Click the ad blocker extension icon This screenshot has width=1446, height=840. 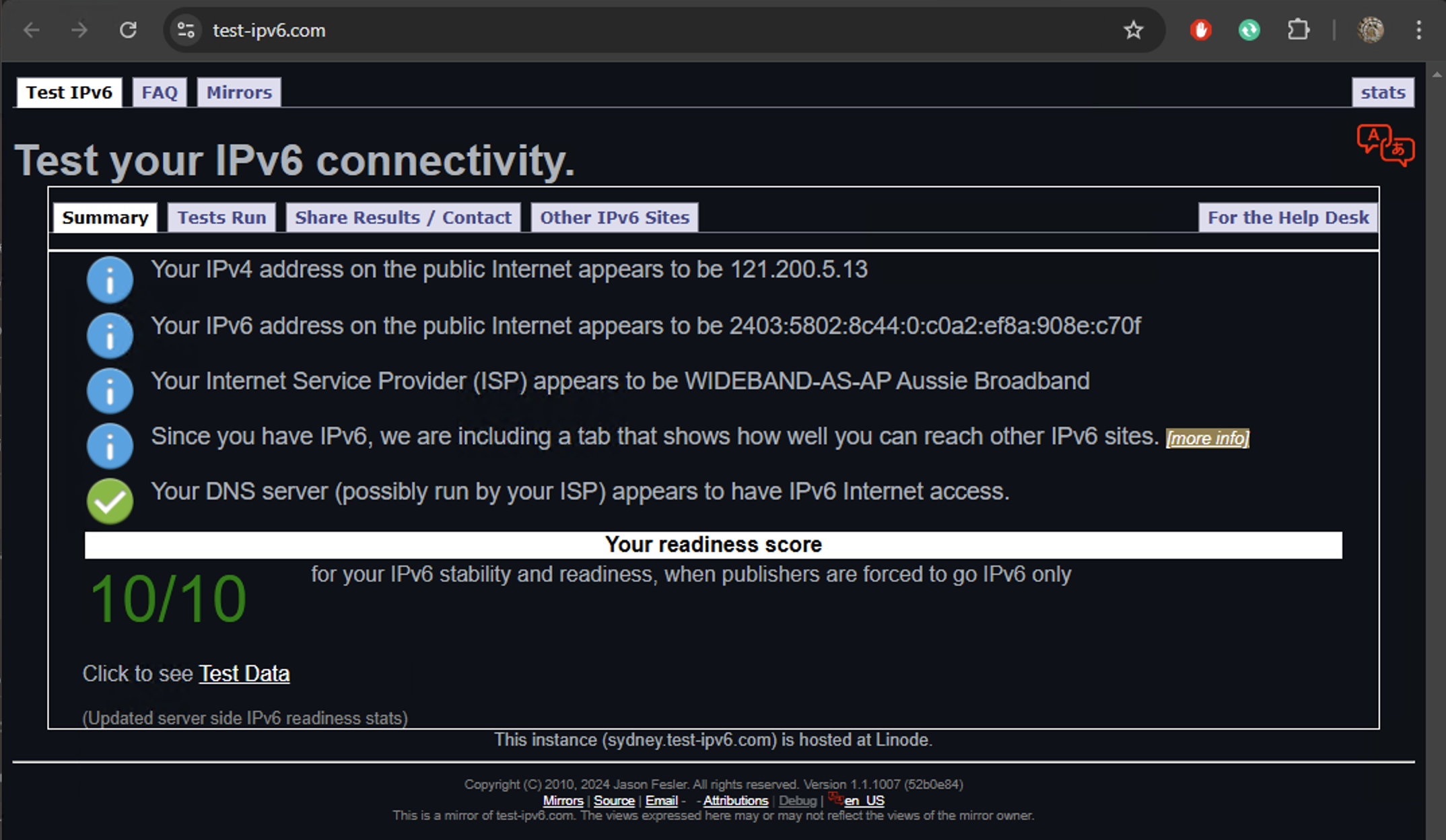point(1200,29)
